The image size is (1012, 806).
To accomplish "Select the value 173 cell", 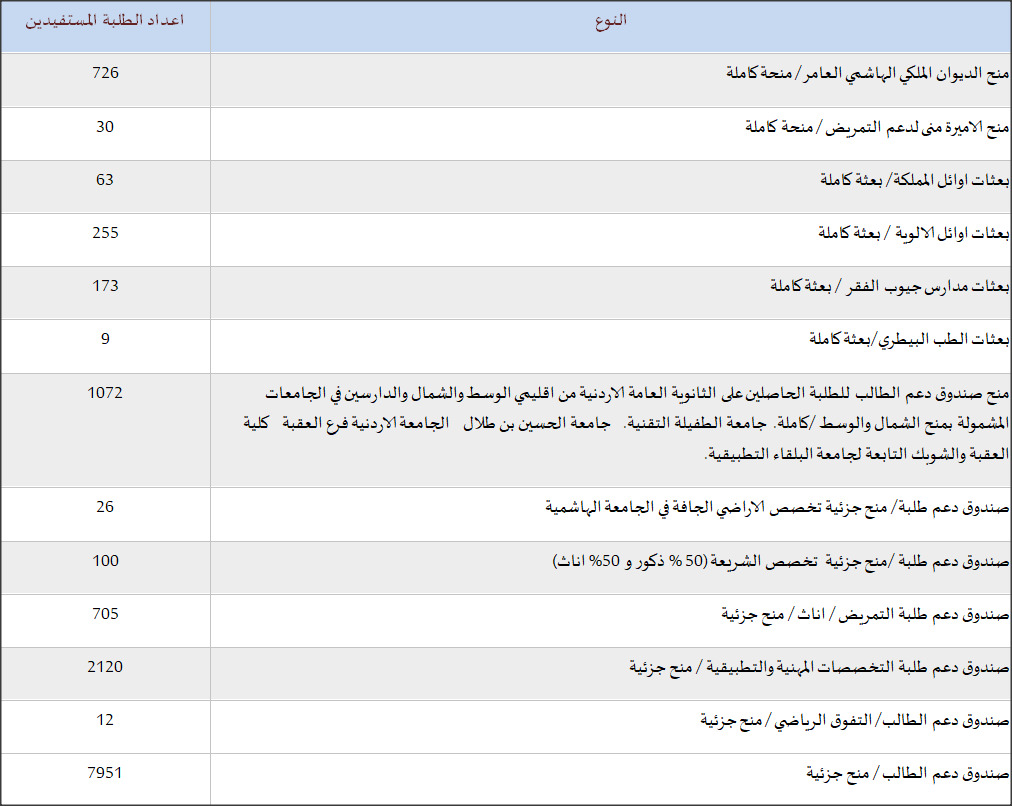I will (104, 287).
